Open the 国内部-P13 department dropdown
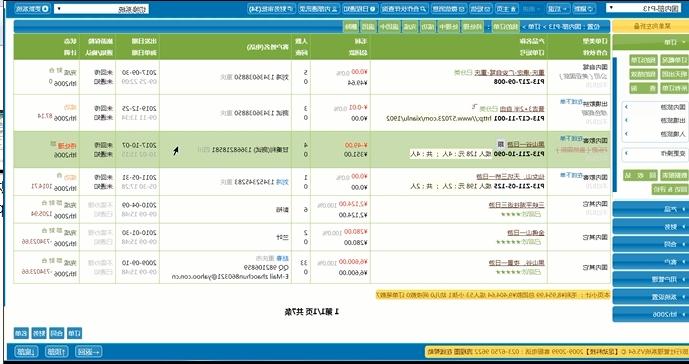 pos(645,8)
